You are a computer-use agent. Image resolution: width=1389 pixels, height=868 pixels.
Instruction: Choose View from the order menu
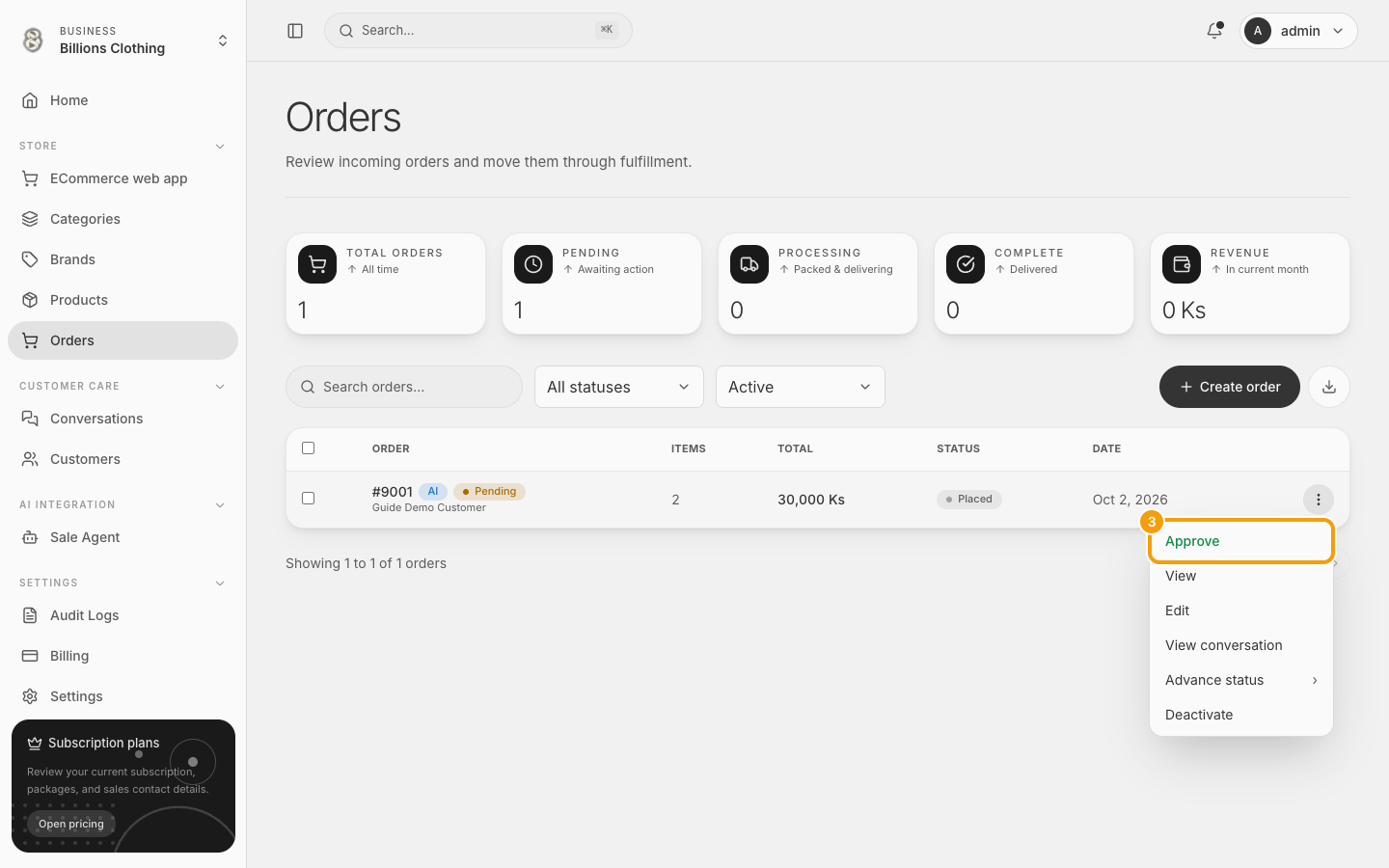click(x=1241, y=576)
